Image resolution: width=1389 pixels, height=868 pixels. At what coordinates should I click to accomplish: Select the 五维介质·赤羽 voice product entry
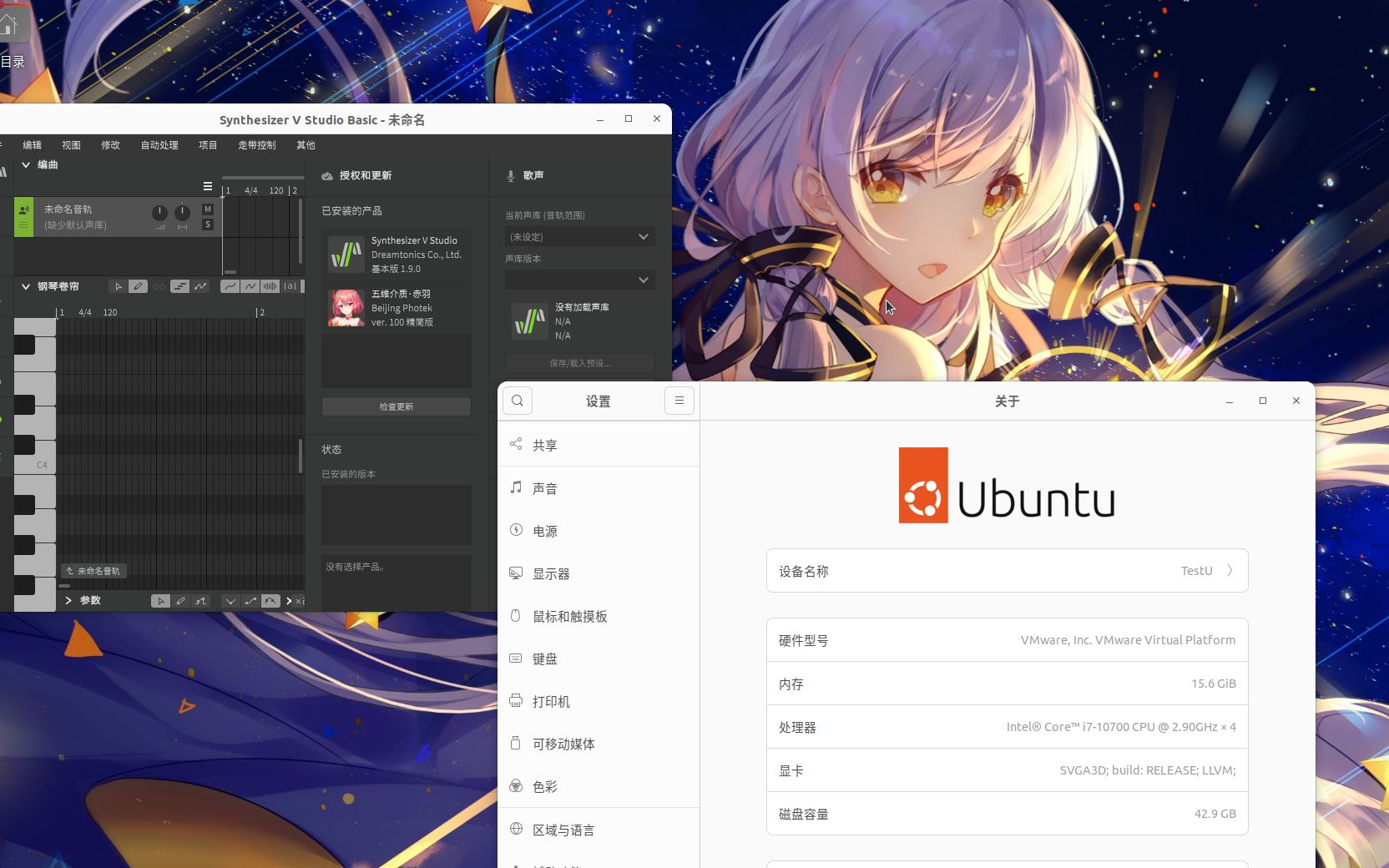click(396, 308)
